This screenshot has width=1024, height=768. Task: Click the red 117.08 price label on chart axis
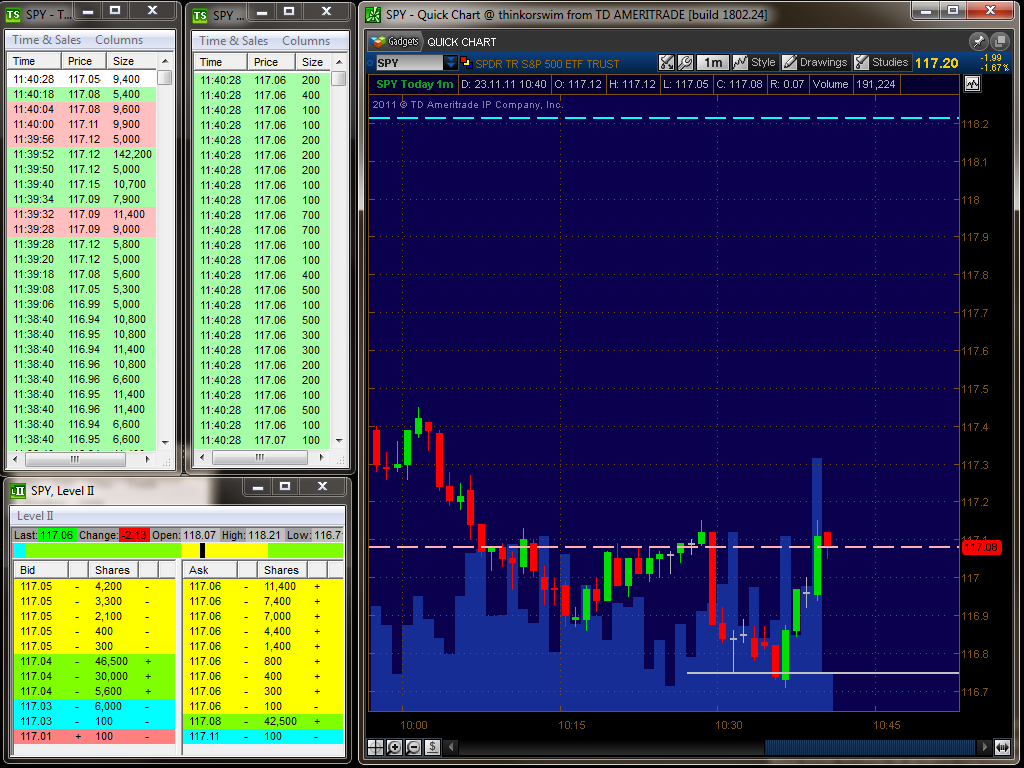click(982, 547)
